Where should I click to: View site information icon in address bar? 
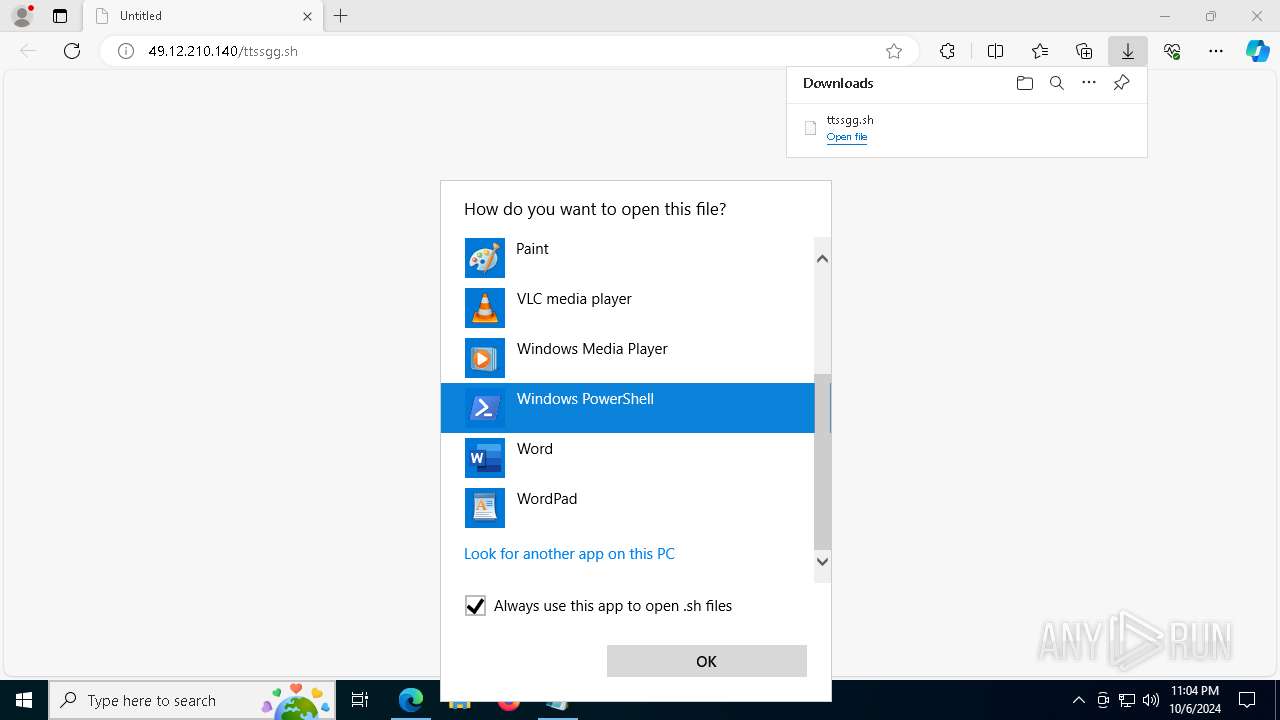126,51
